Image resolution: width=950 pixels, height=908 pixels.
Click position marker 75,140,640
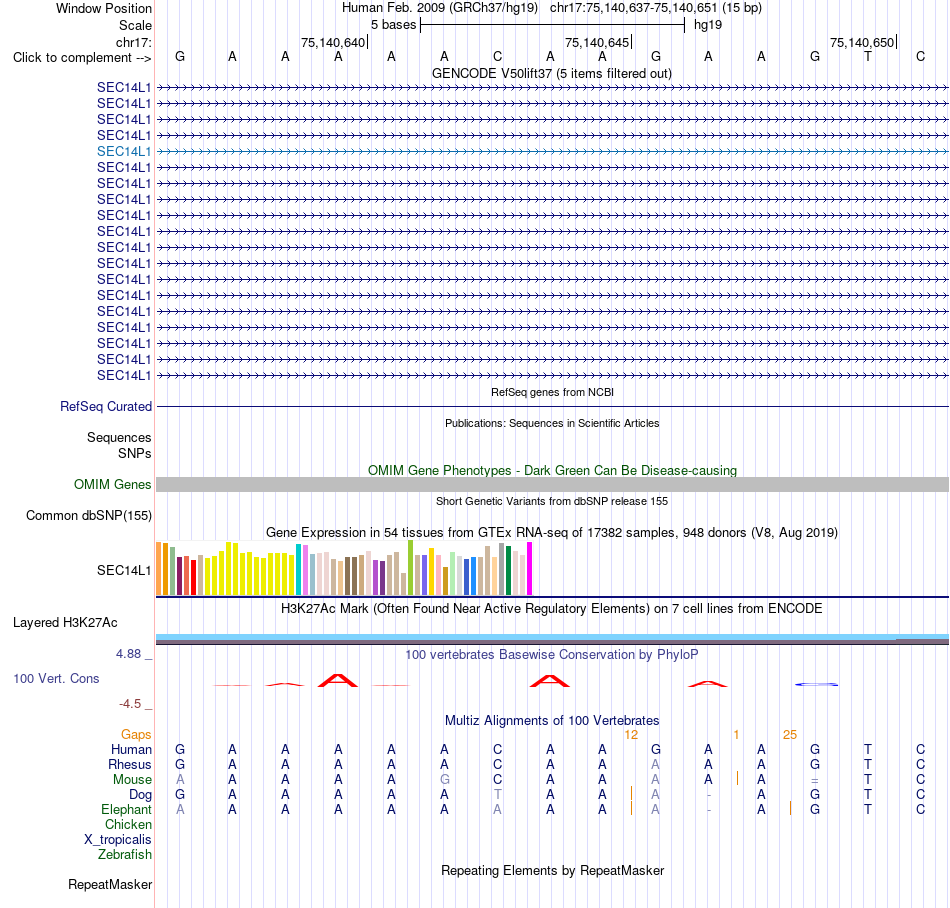333,42
